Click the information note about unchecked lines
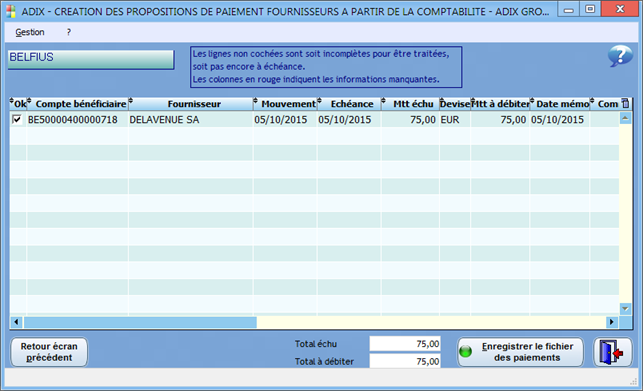The image size is (643, 391). pos(326,67)
